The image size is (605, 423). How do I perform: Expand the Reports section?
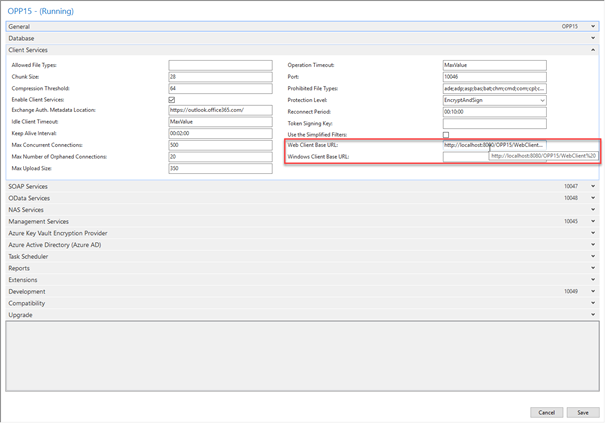click(593, 268)
